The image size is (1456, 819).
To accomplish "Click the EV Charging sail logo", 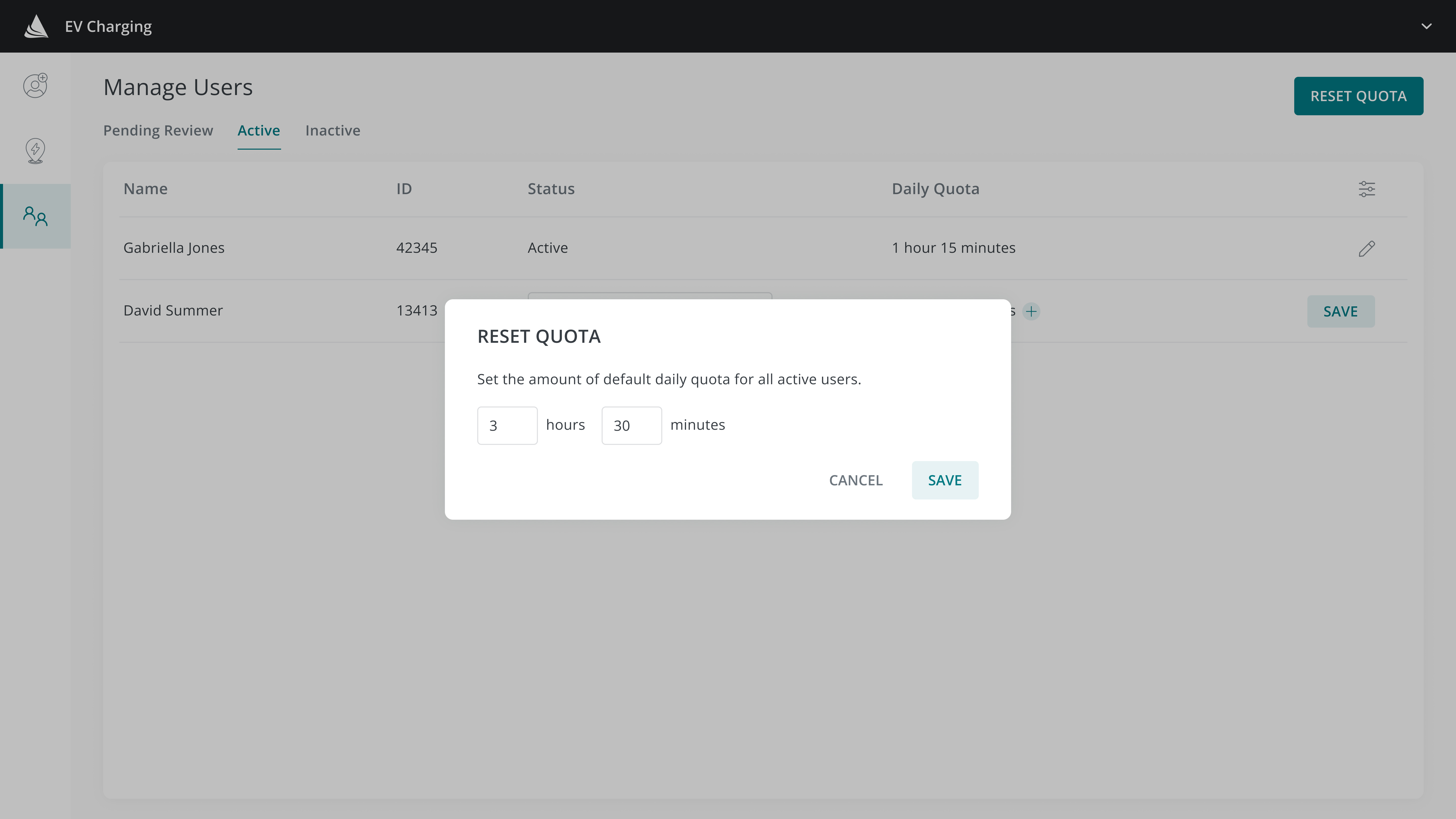I will [36, 27].
